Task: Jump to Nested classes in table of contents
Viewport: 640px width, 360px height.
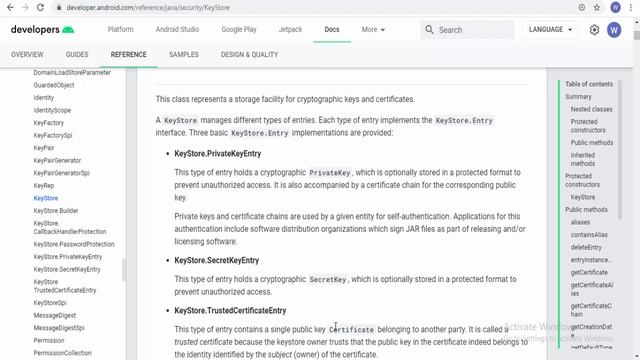Action: coord(591,109)
